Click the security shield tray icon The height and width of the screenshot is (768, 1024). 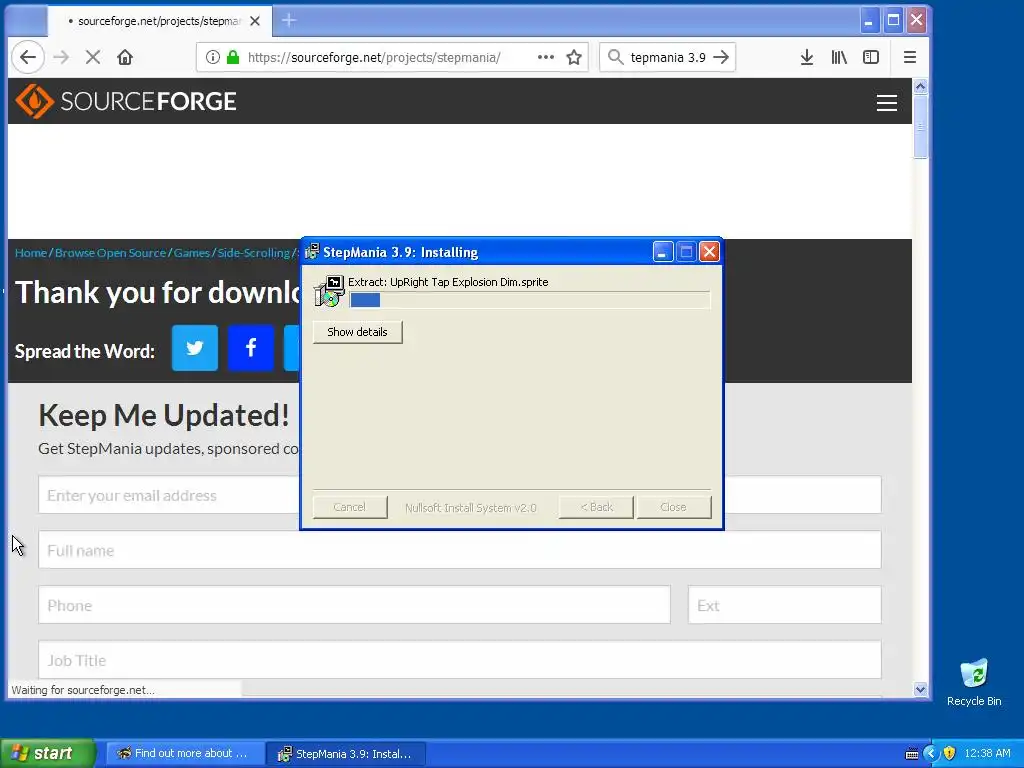[950, 753]
